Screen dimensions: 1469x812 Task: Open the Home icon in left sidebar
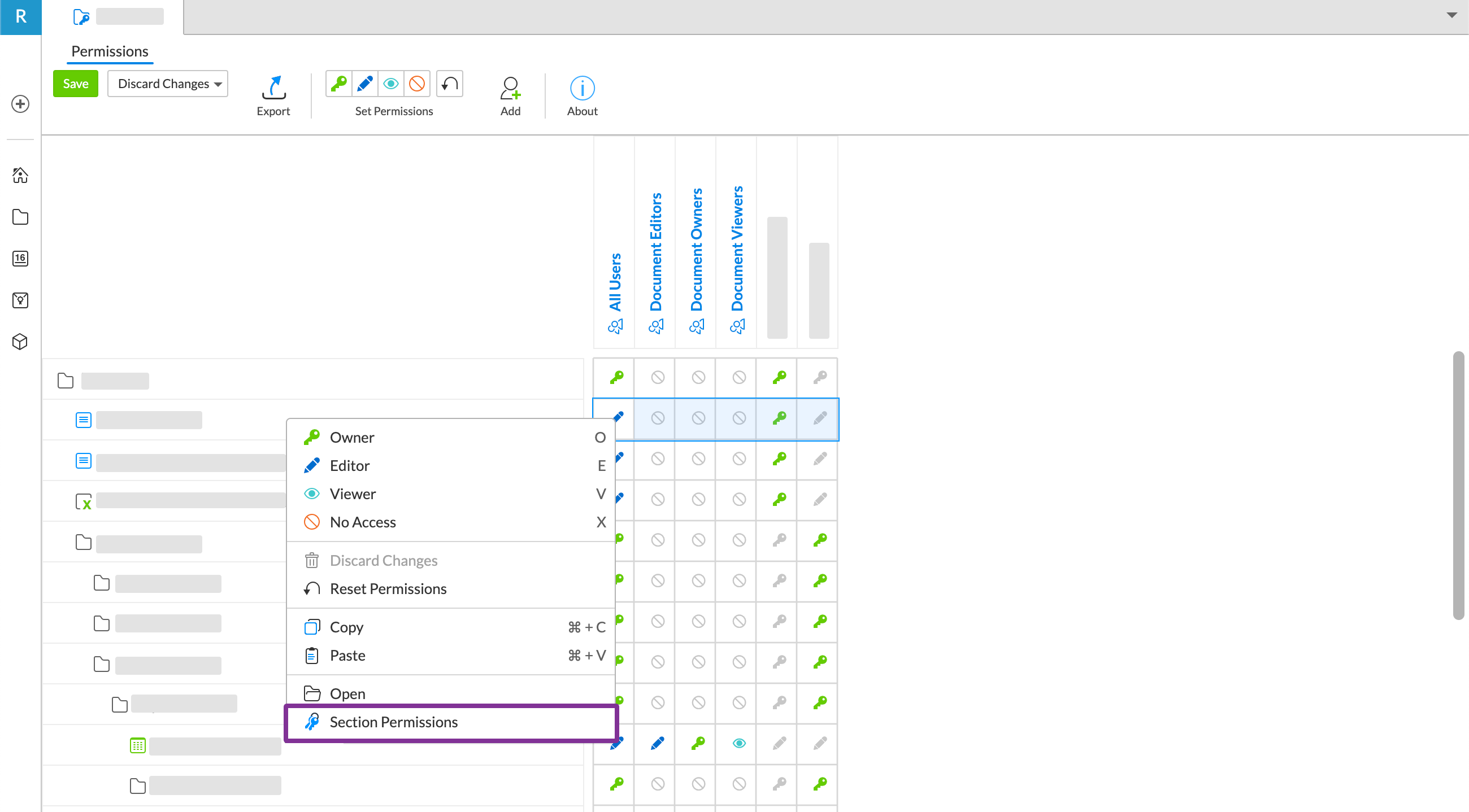tap(20, 175)
